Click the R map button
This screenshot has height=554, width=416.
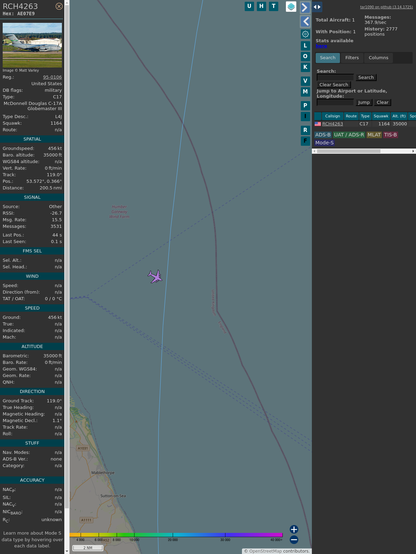(x=305, y=130)
